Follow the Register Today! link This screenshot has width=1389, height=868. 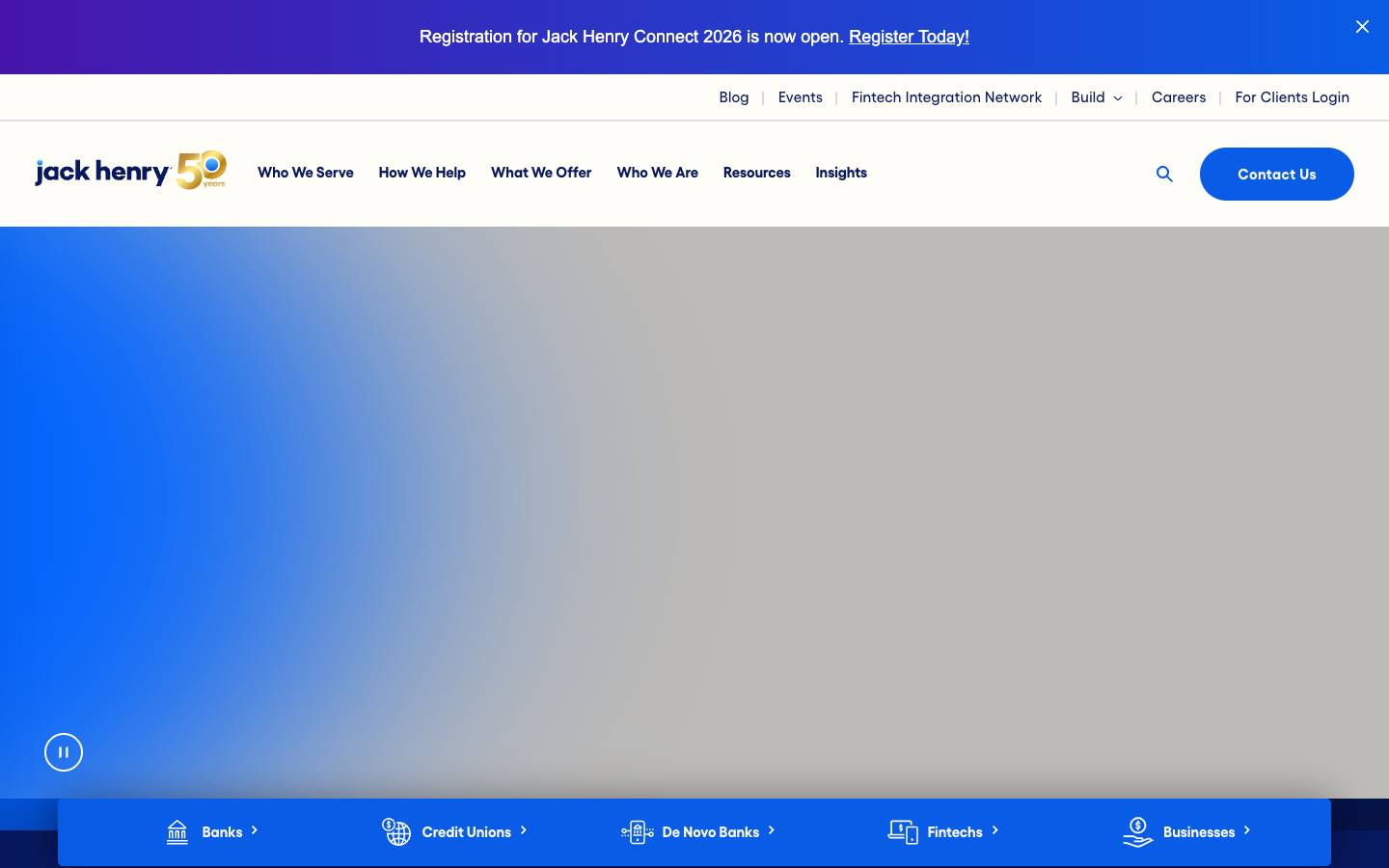[x=909, y=37]
